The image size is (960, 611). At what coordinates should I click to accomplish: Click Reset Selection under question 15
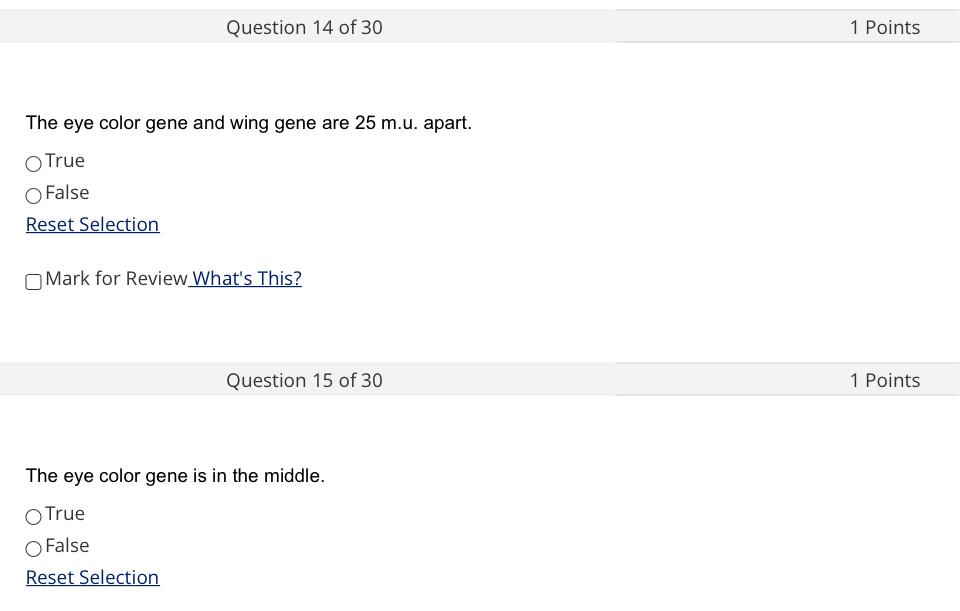click(x=92, y=577)
